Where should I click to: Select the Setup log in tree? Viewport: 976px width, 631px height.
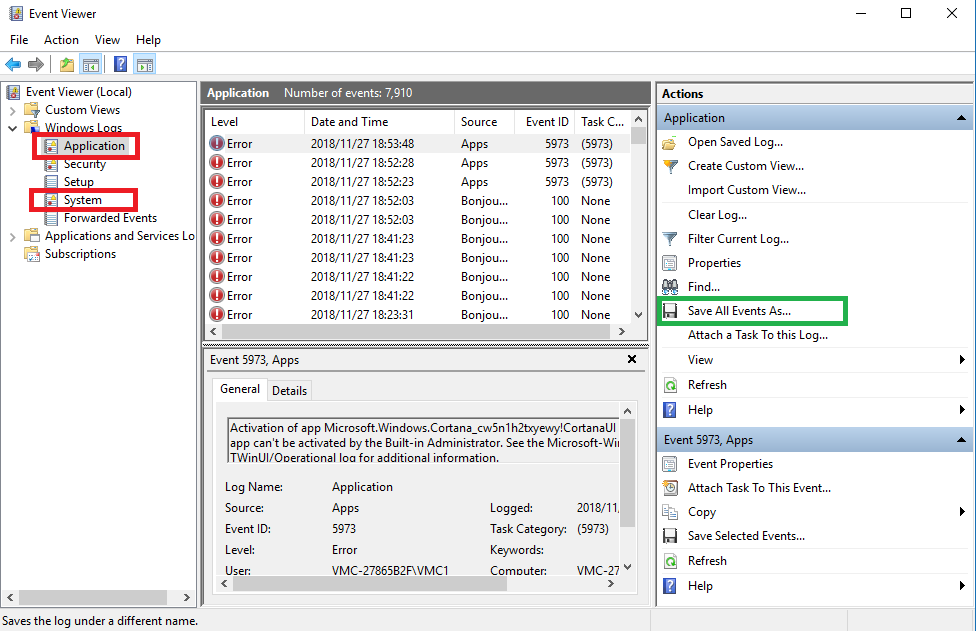[x=78, y=182]
